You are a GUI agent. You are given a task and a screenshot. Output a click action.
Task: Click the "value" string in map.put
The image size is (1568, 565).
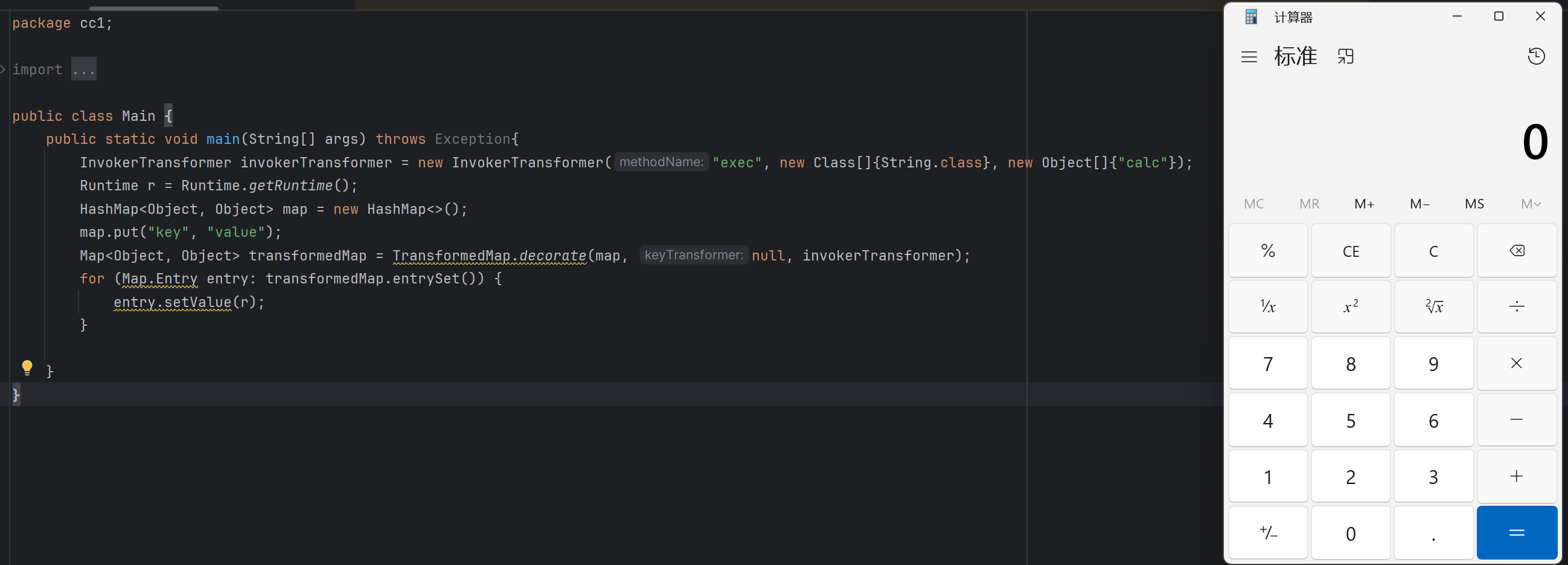tap(235, 232)
